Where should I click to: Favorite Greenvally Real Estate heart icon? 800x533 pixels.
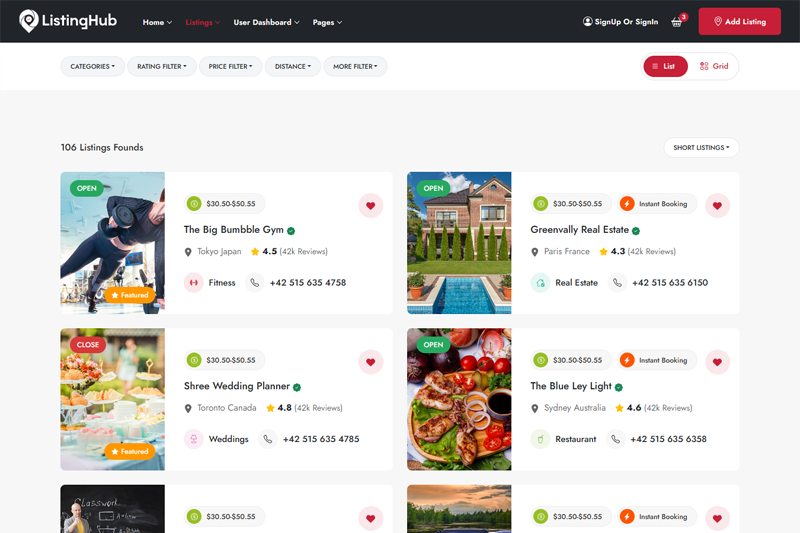(x=717, y=206)
